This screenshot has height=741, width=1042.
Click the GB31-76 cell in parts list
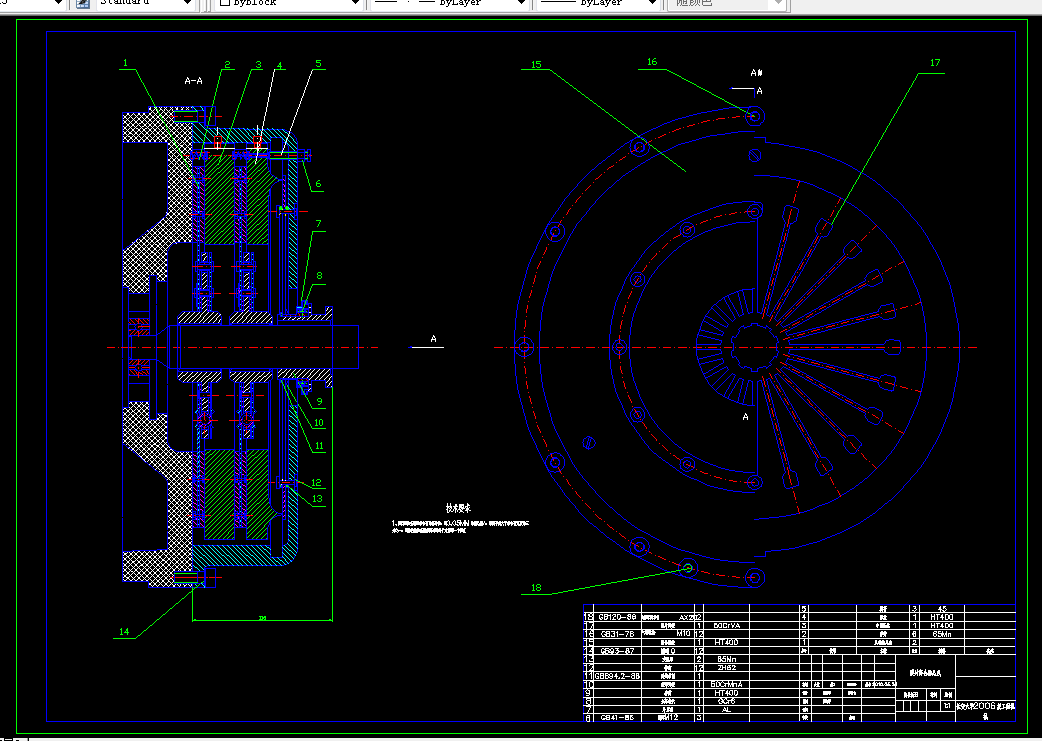(617, 634)
